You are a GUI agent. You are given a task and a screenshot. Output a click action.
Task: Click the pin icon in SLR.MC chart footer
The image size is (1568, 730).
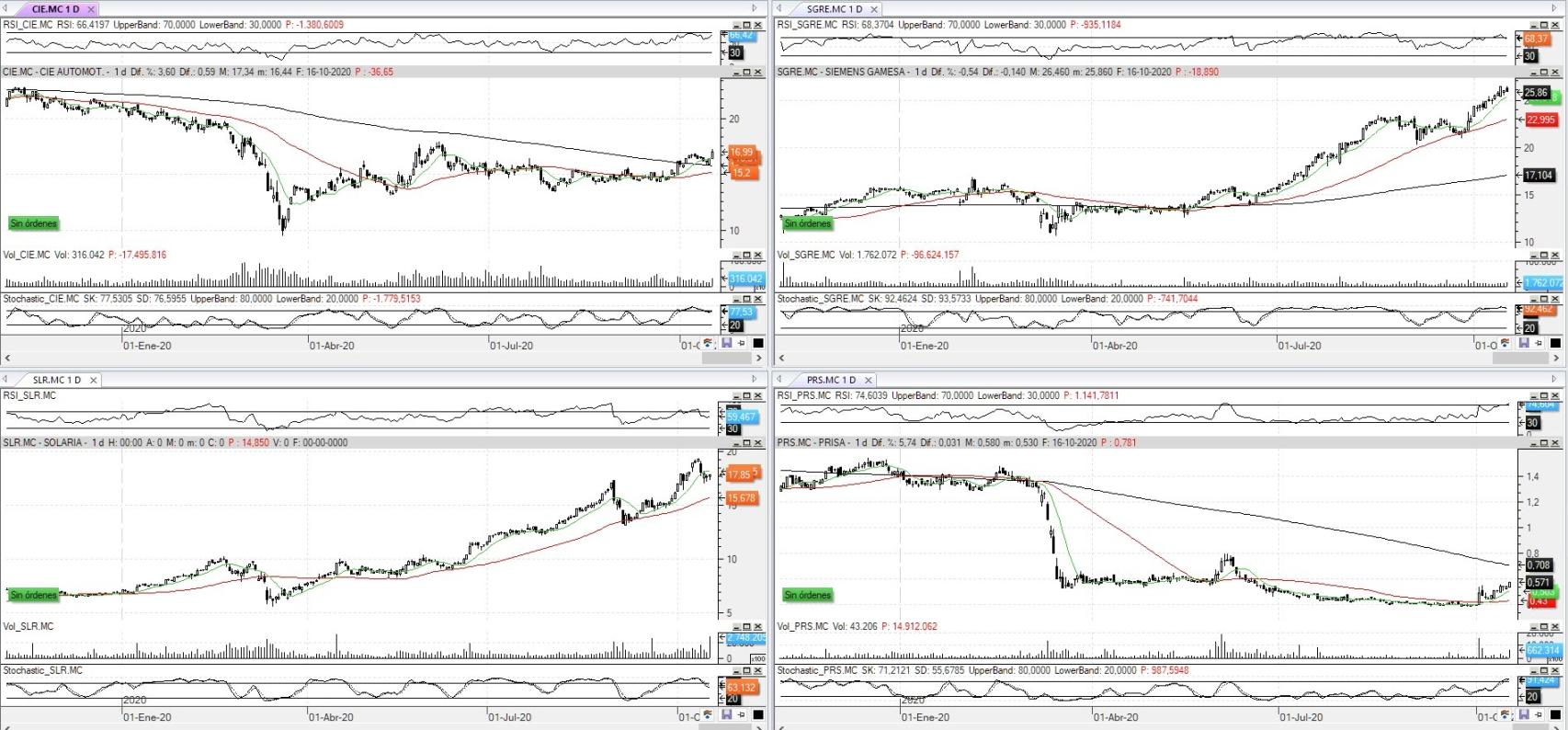(742, 714)
